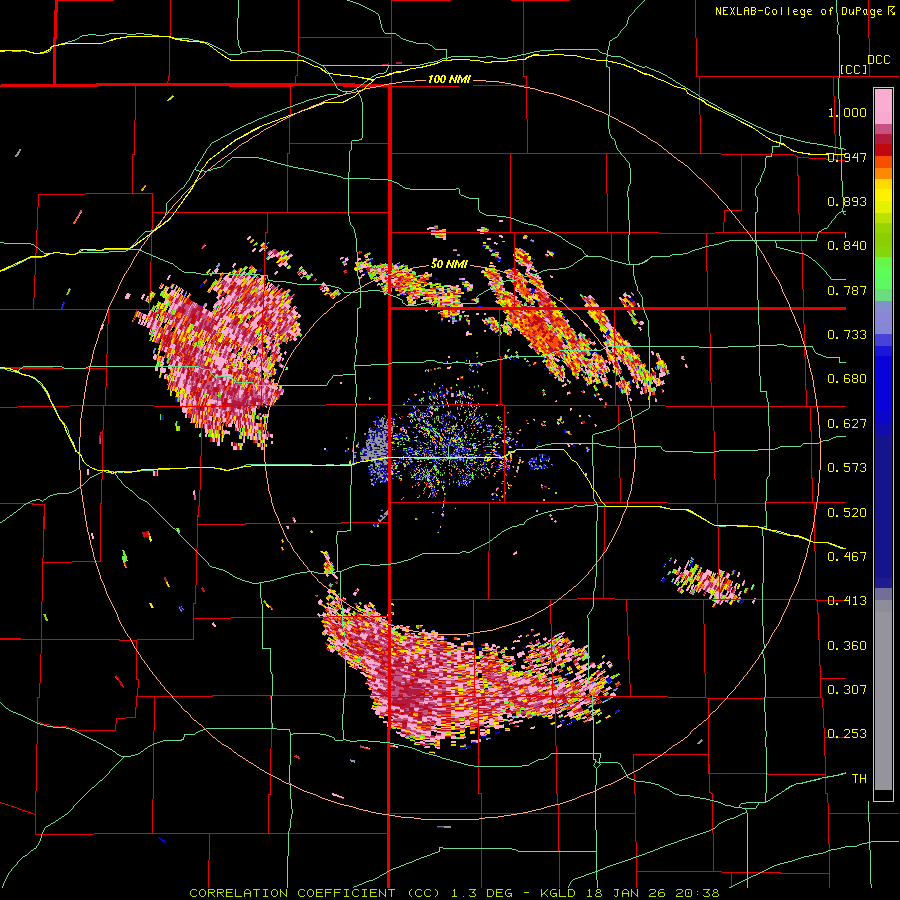Click the [CC] scale unit label
Image resolution: width=900 pixels, height=900 pixels.
click(x=854, y=69)
